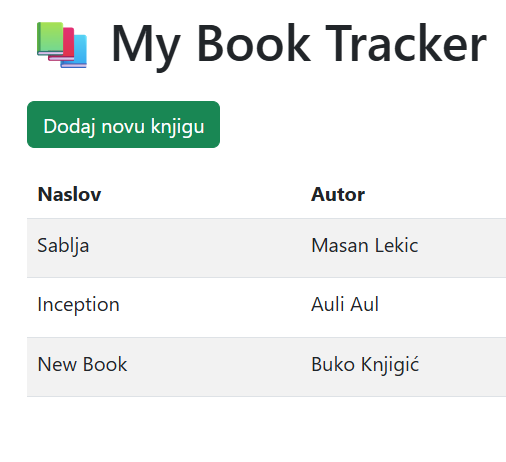Click the surname Lekic in first row
Image resolution: width=506 pixels, height=462 pixels.
click(x=396, y=245)
